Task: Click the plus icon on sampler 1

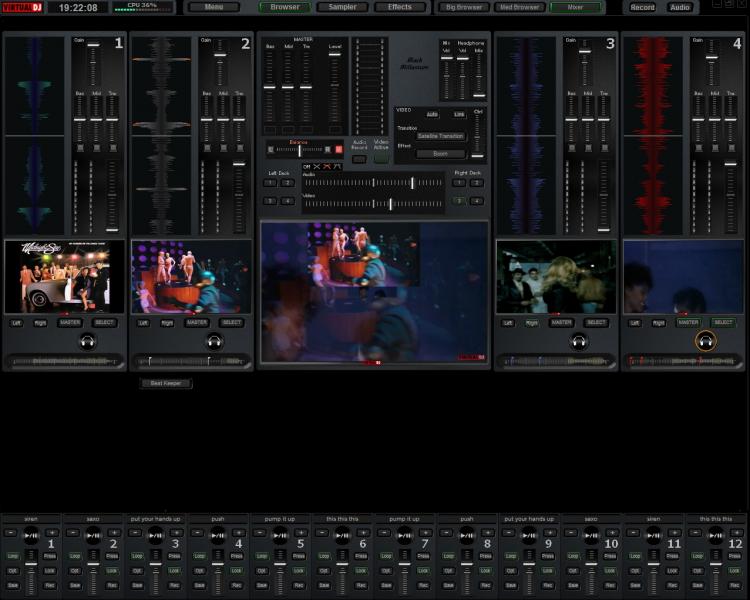Action: [50, 533]
